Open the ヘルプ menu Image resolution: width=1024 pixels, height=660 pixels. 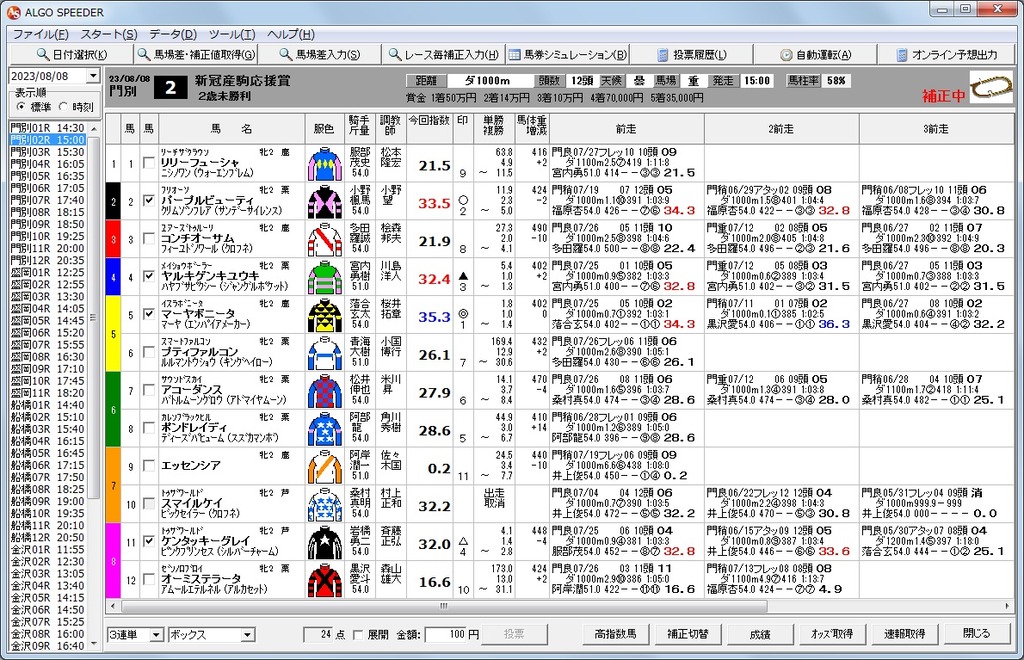coord(291,34)
